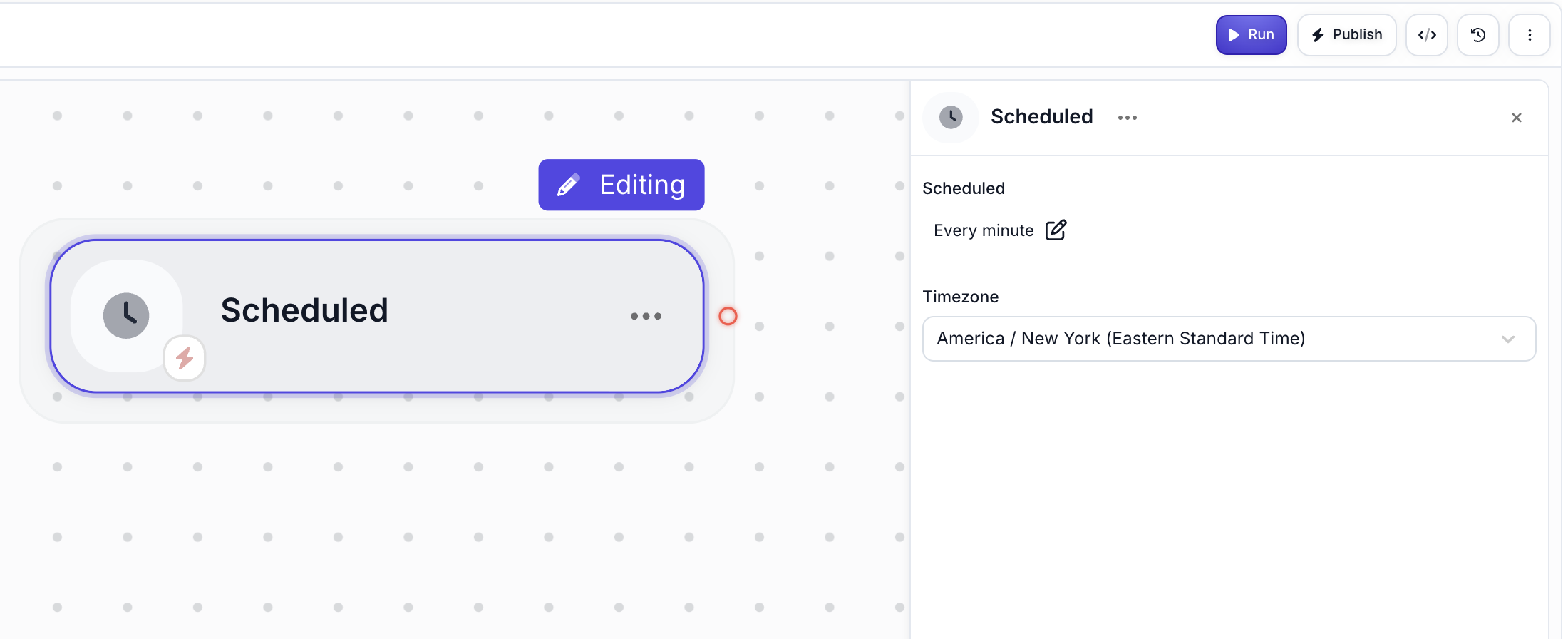1568x639 pixels.
Task: Click the lightning trigger badge on Scheduled node
Action: 184,358
